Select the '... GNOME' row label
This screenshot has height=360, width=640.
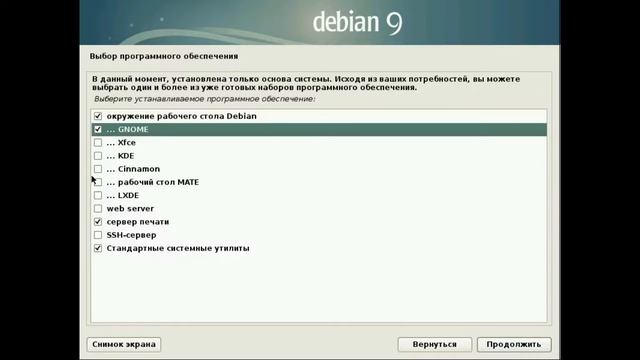127,129
